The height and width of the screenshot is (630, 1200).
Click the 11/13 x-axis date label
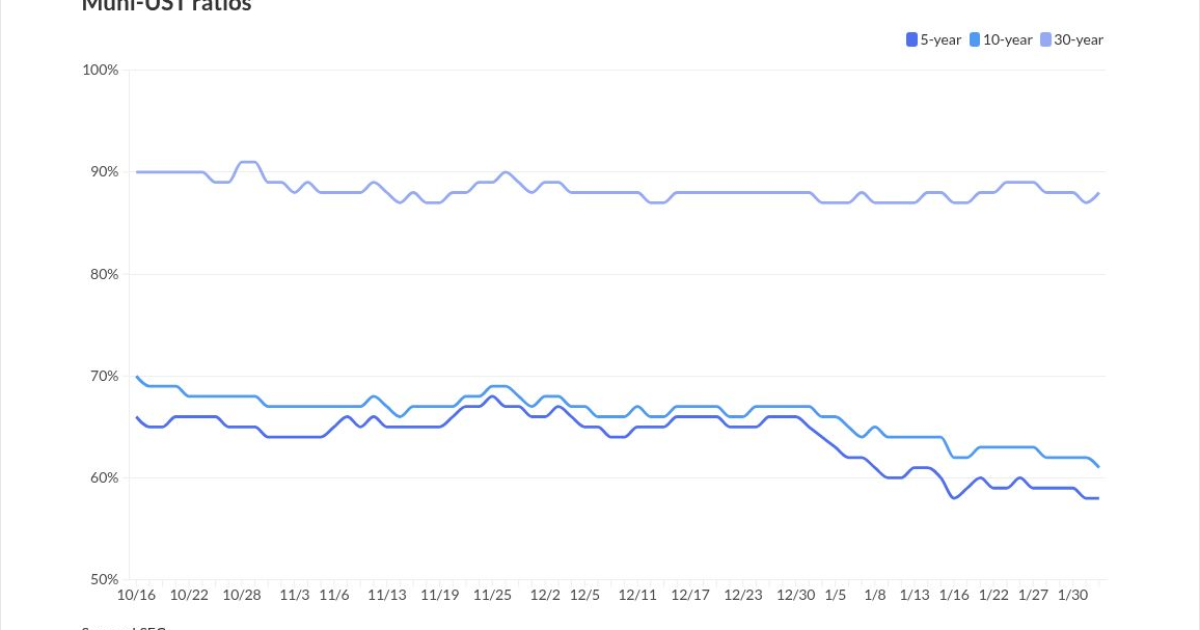[387, 595]
